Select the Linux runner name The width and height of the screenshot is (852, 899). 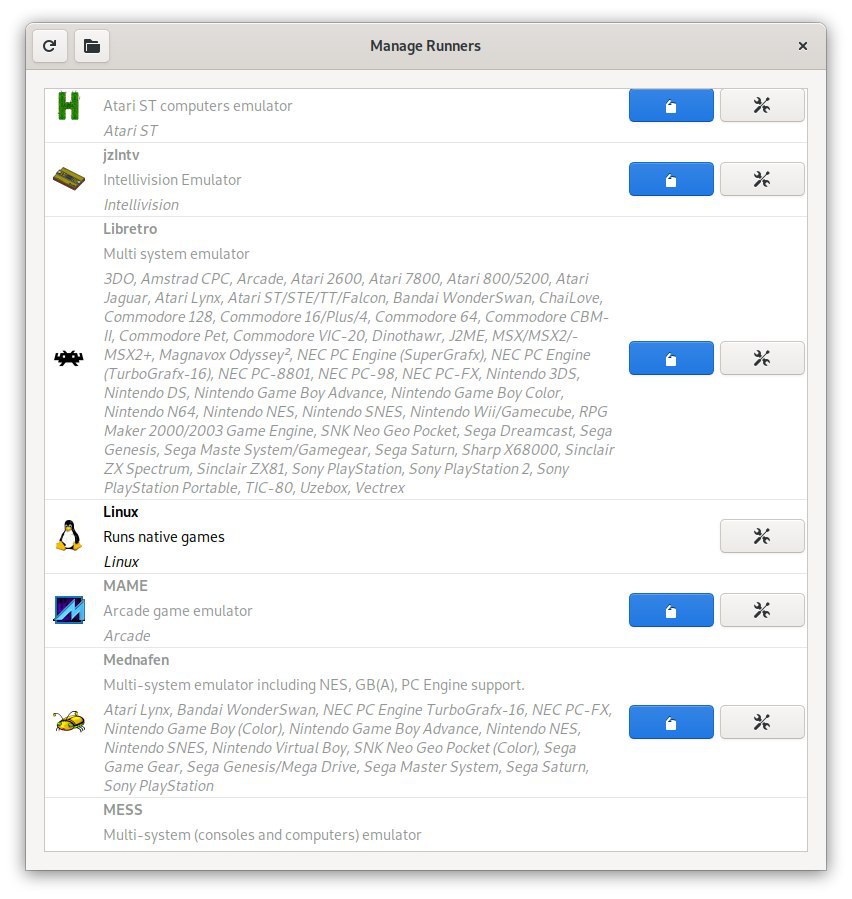[121, 512]
